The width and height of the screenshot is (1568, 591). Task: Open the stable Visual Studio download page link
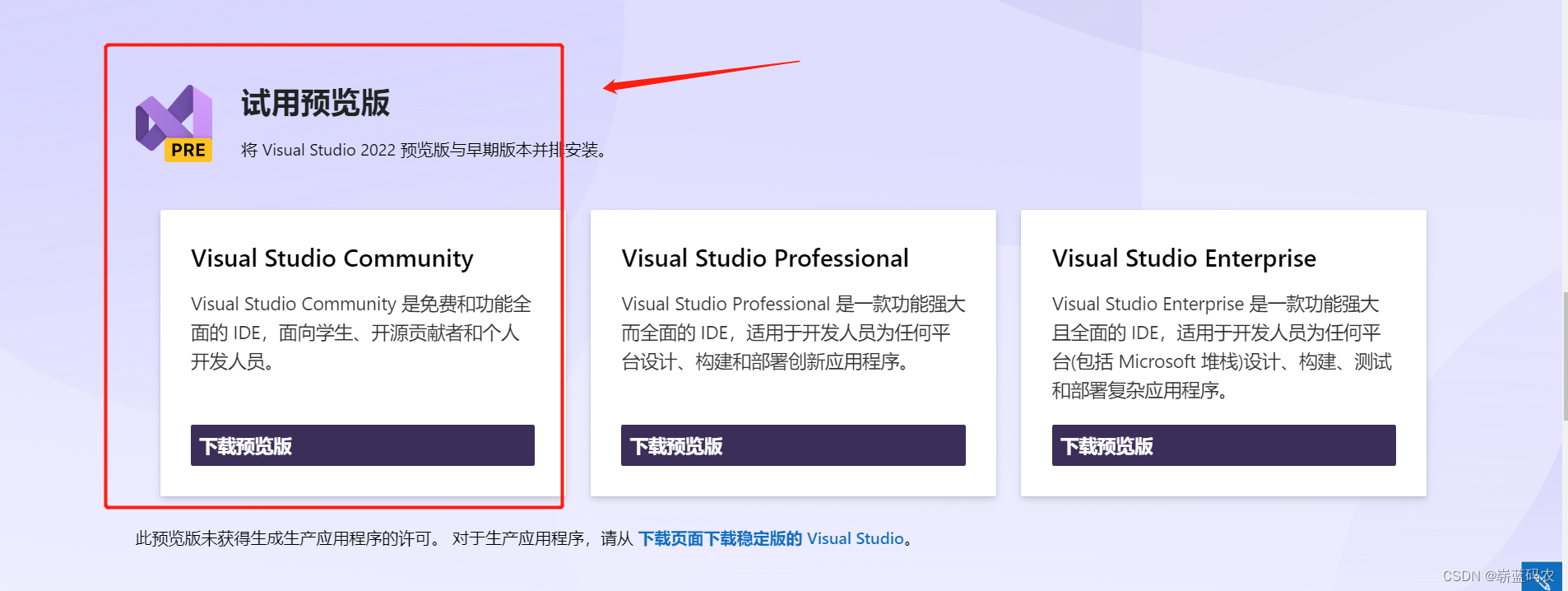click(771, 538)
